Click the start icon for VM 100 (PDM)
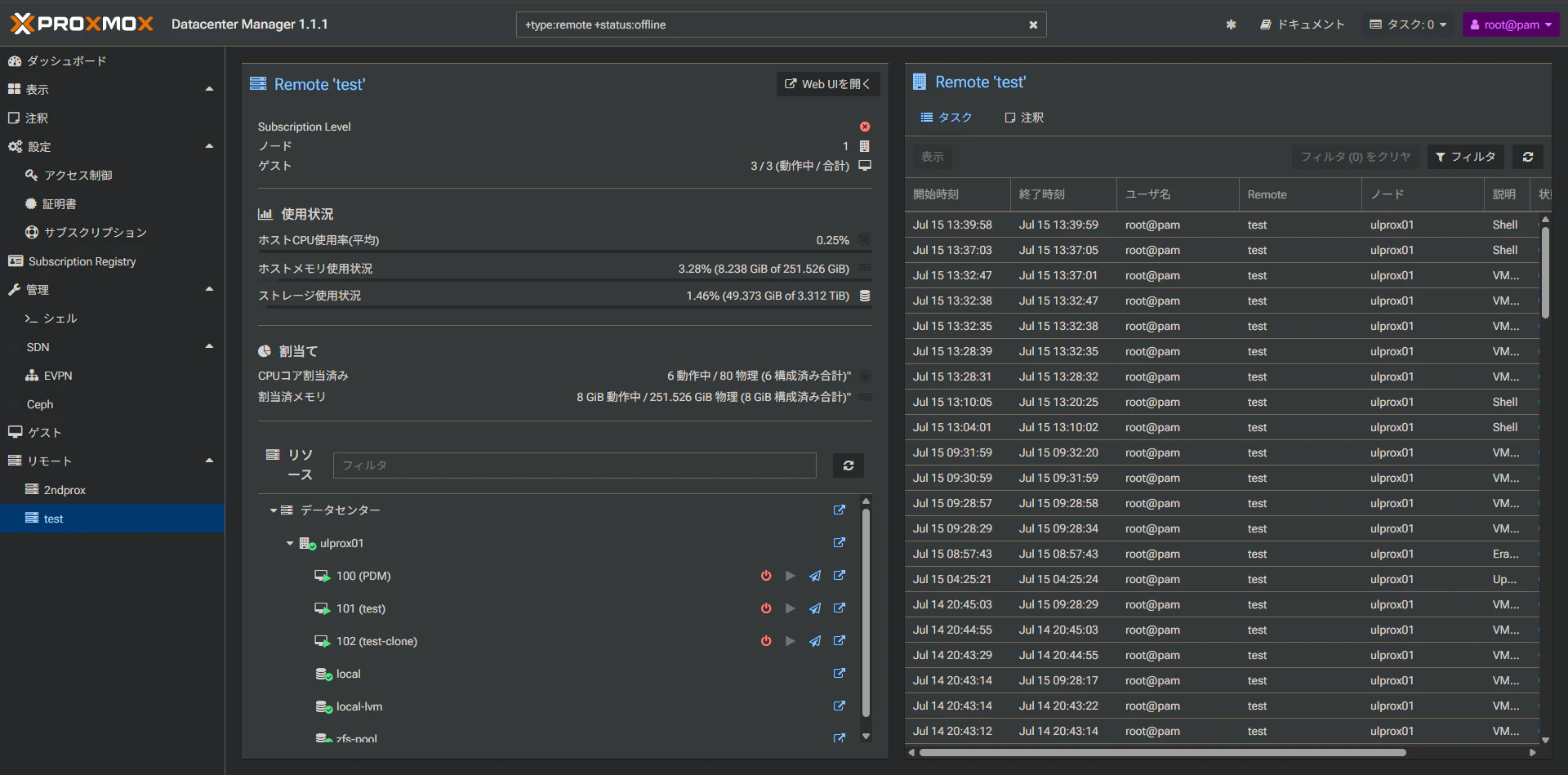Viewport: 1568px width, 775px height. click(x=790, y=576)
